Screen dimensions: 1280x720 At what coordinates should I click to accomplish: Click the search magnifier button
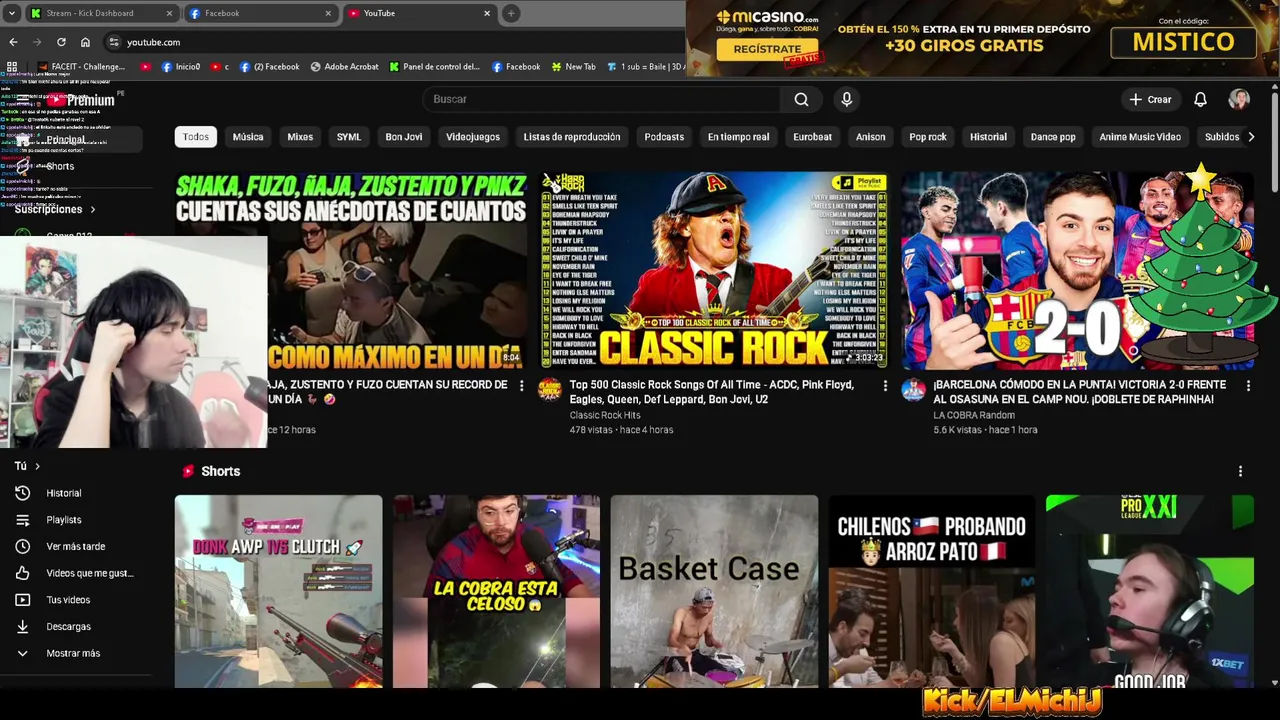click(801, 99)
